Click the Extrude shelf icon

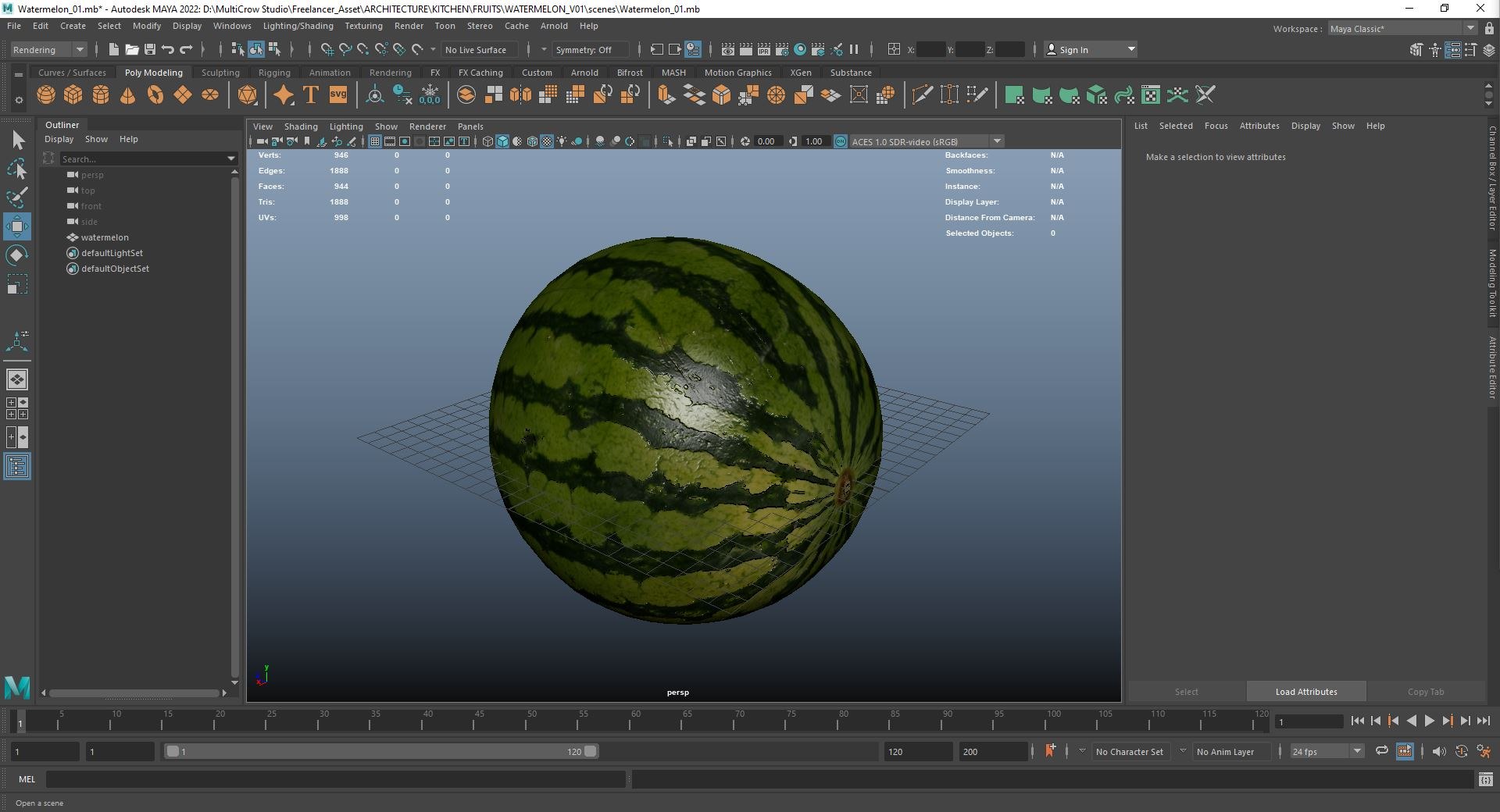[666, 95]
